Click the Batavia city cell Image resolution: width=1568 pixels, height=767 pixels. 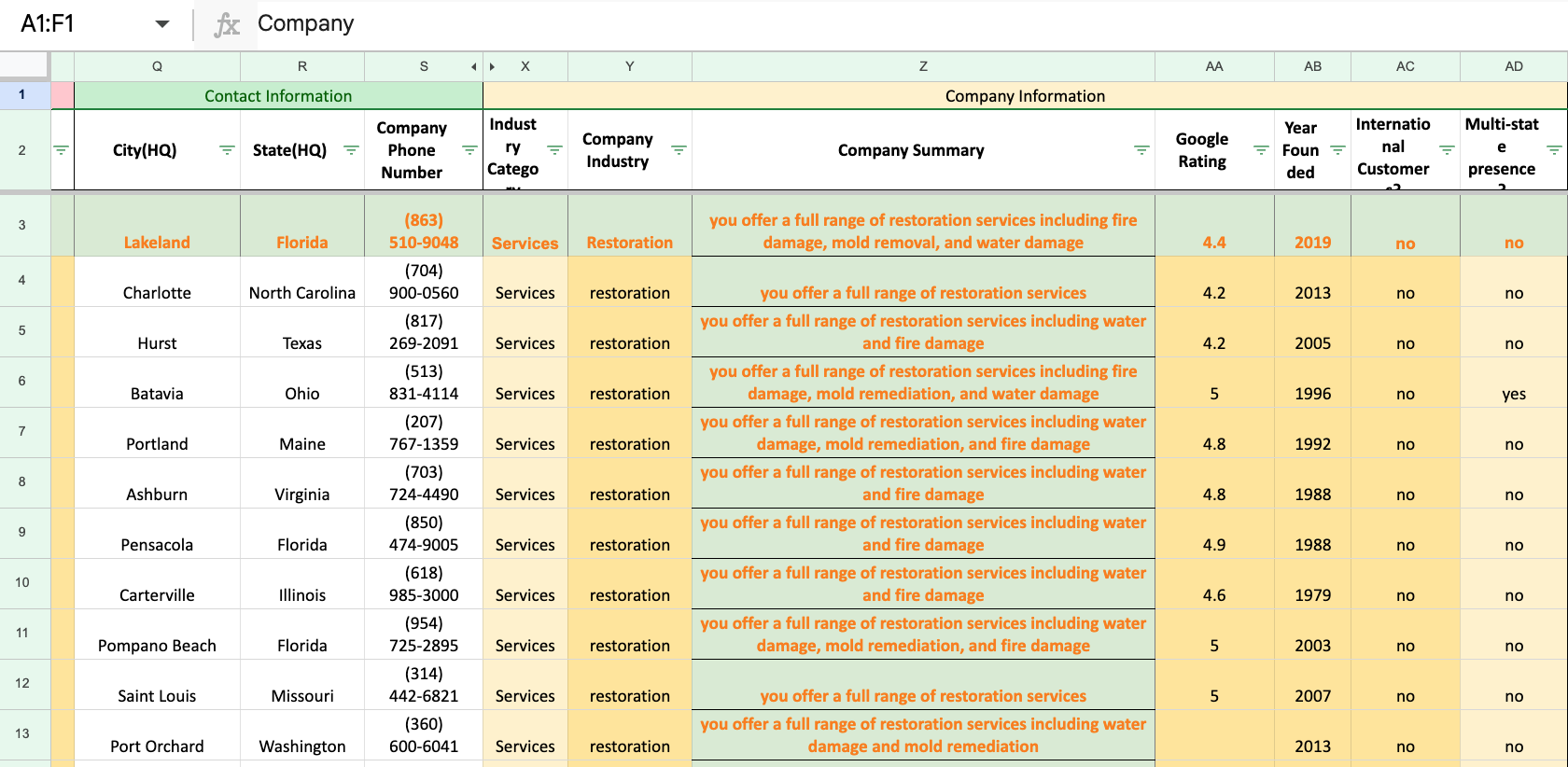157,383
